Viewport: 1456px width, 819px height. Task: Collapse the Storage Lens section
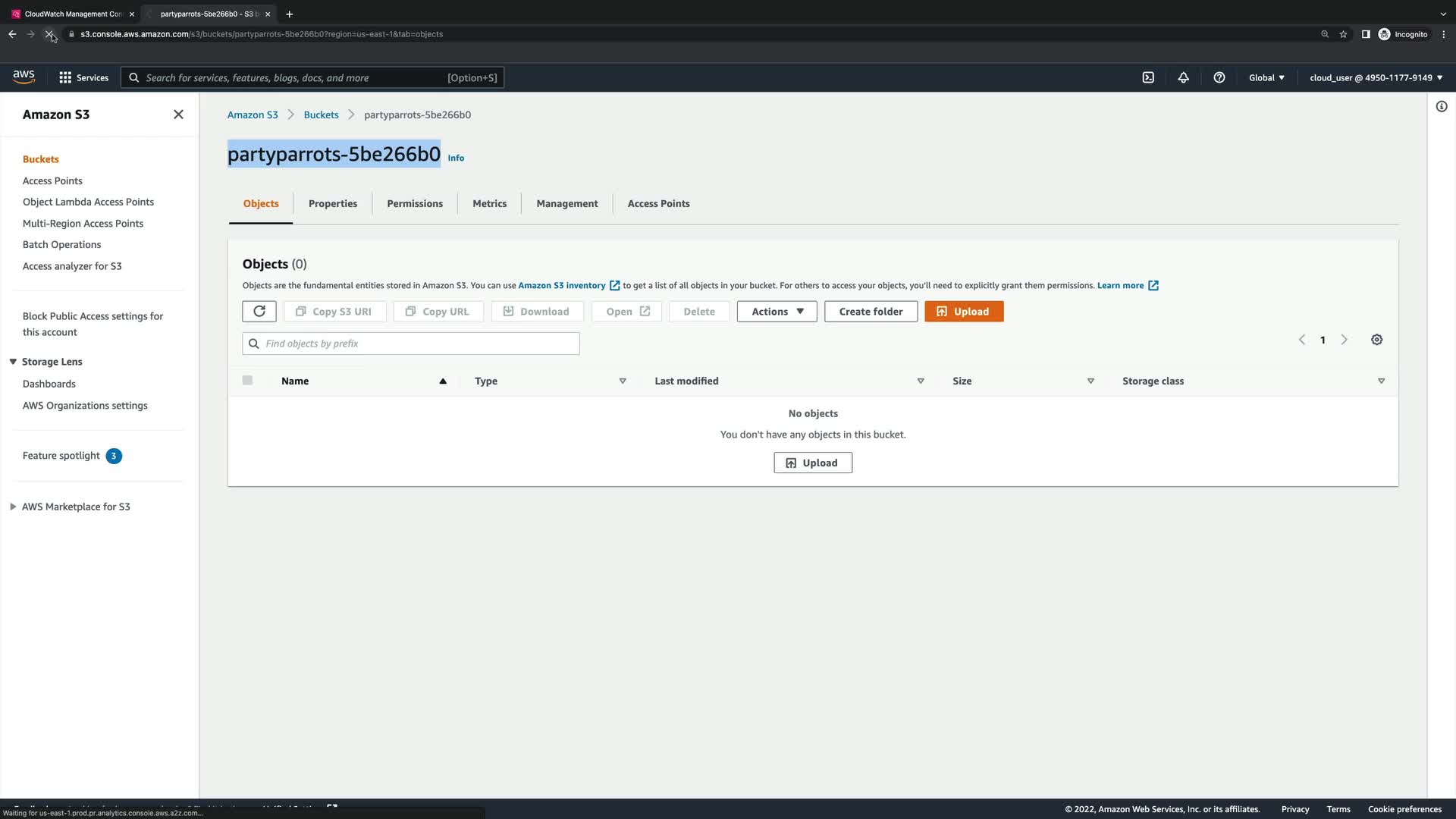tap(13, 362)
